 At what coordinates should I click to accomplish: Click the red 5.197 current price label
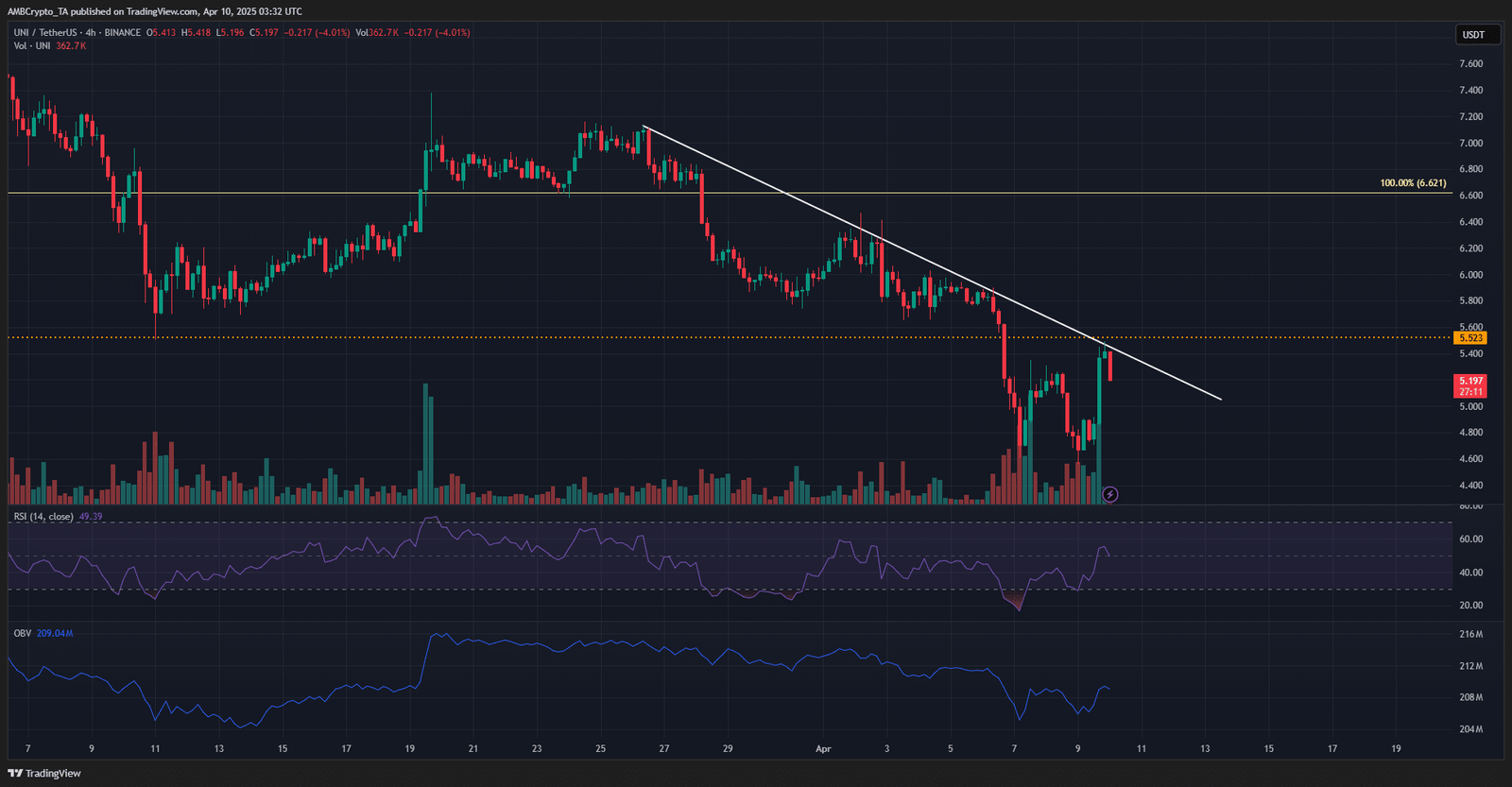point(1470,382)
